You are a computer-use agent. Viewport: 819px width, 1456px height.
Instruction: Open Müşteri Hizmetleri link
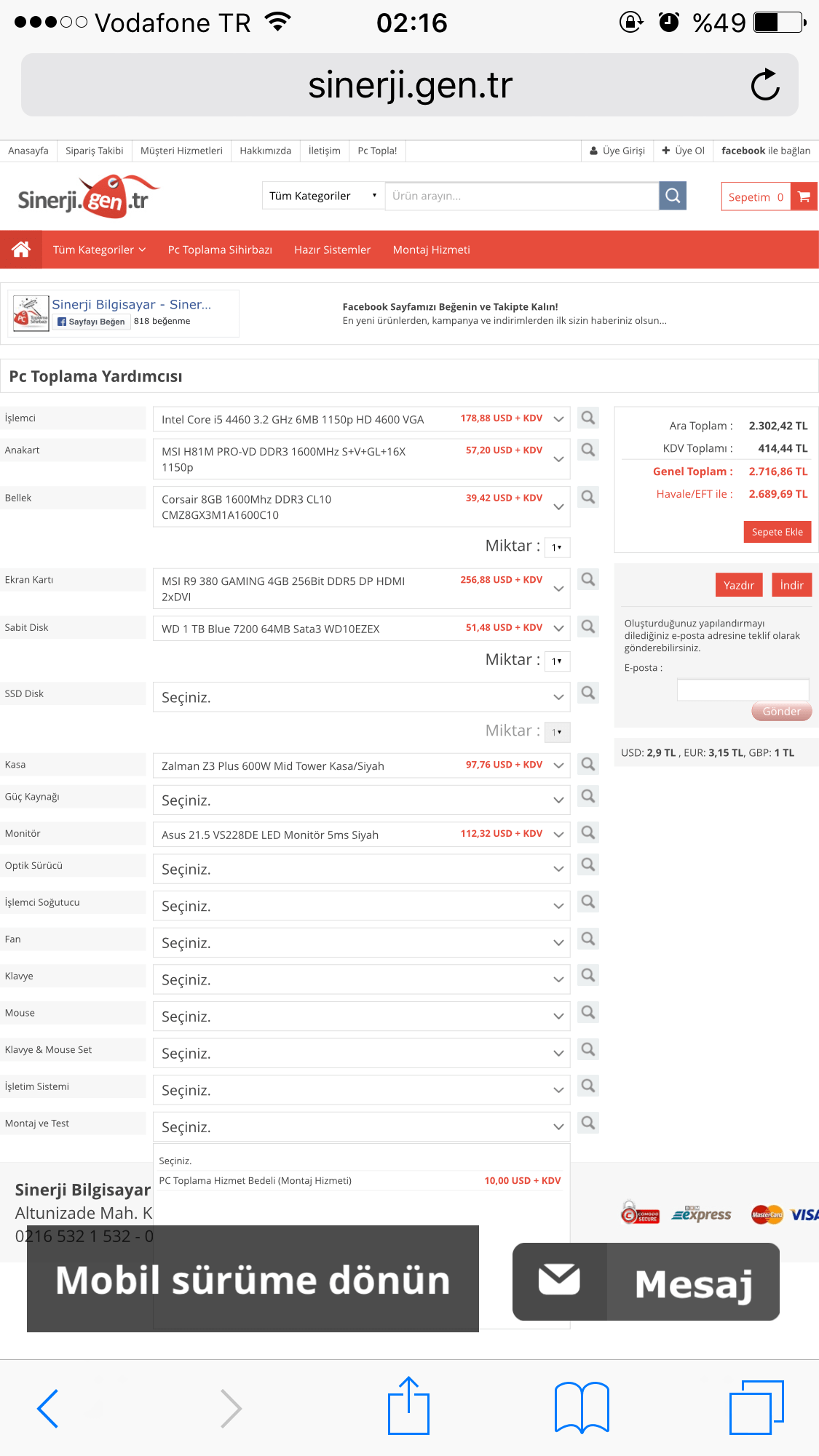tap(181, 151)
